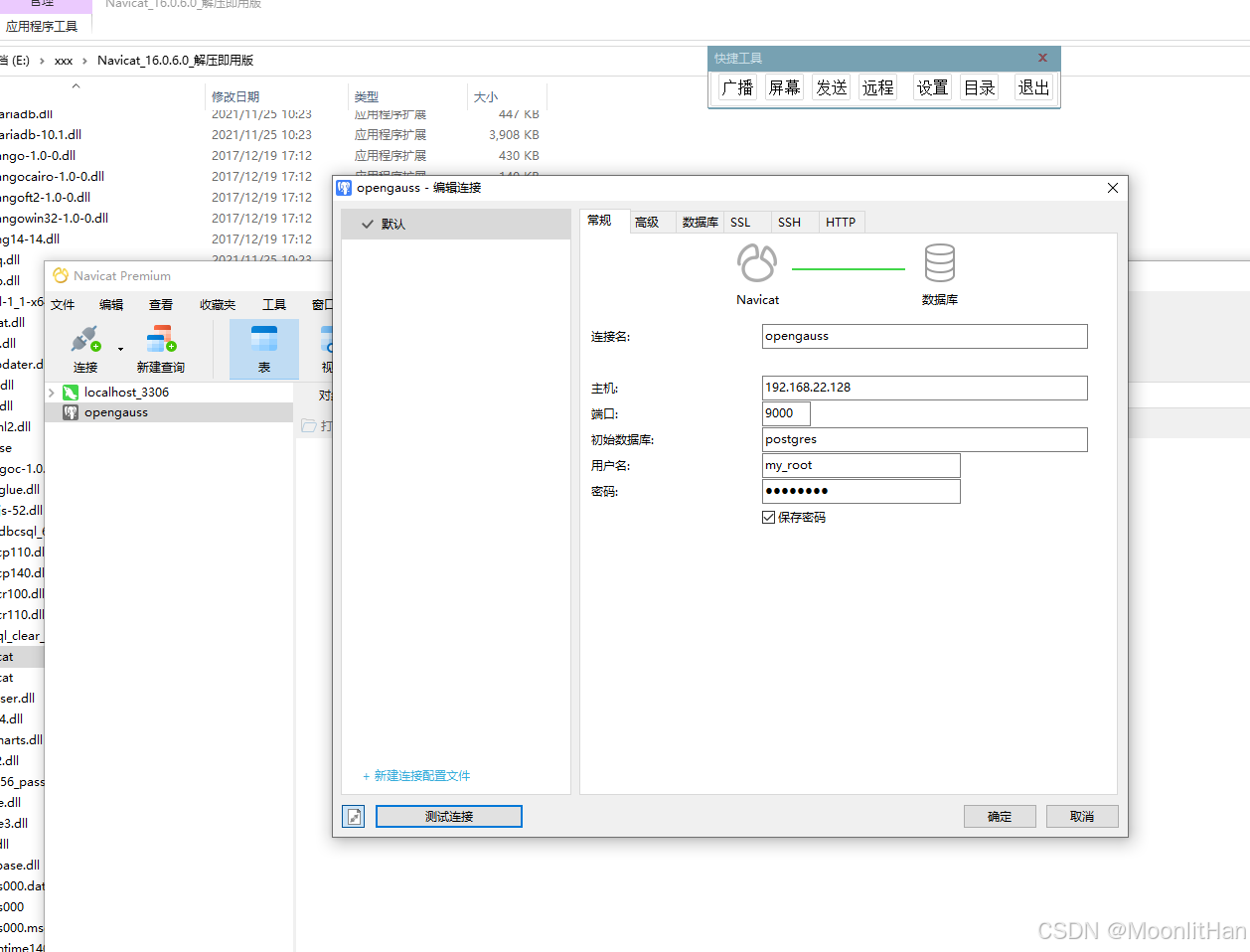Open the dropdown arrow beside 连接
Screen dimensions: 1250x952
(x=119, y=350)
